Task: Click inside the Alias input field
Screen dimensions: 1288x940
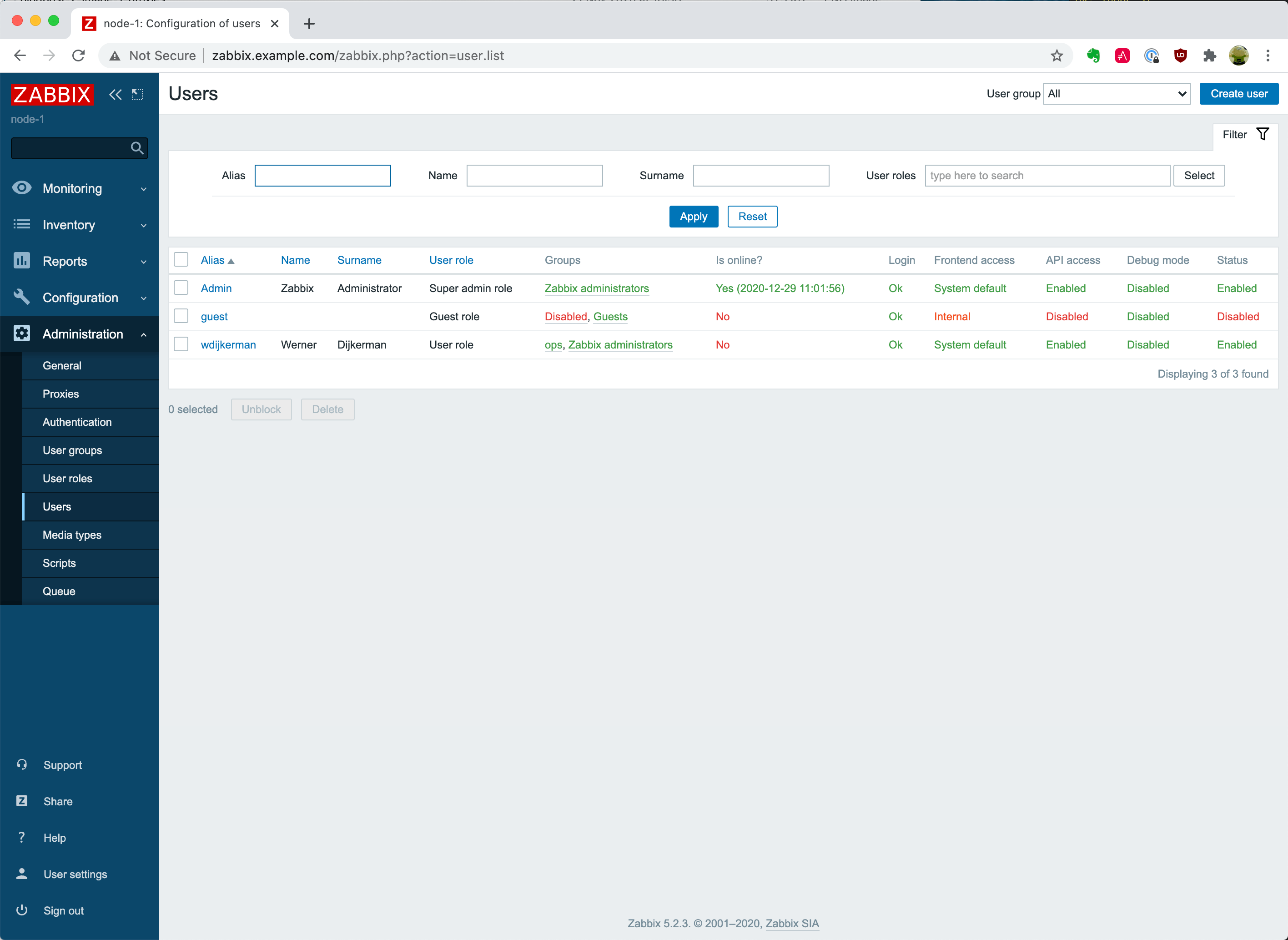Action: click(x=322, y=175)
